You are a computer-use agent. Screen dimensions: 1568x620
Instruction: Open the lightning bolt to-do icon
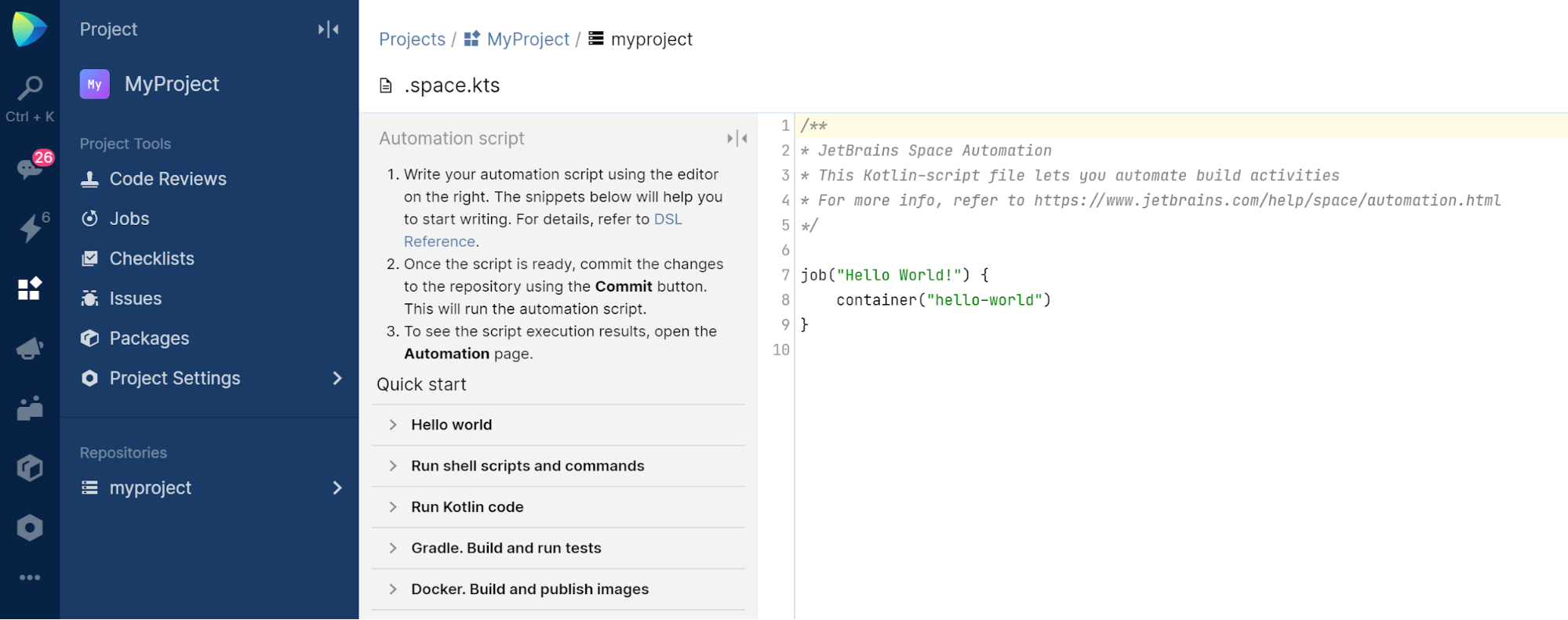30,228
